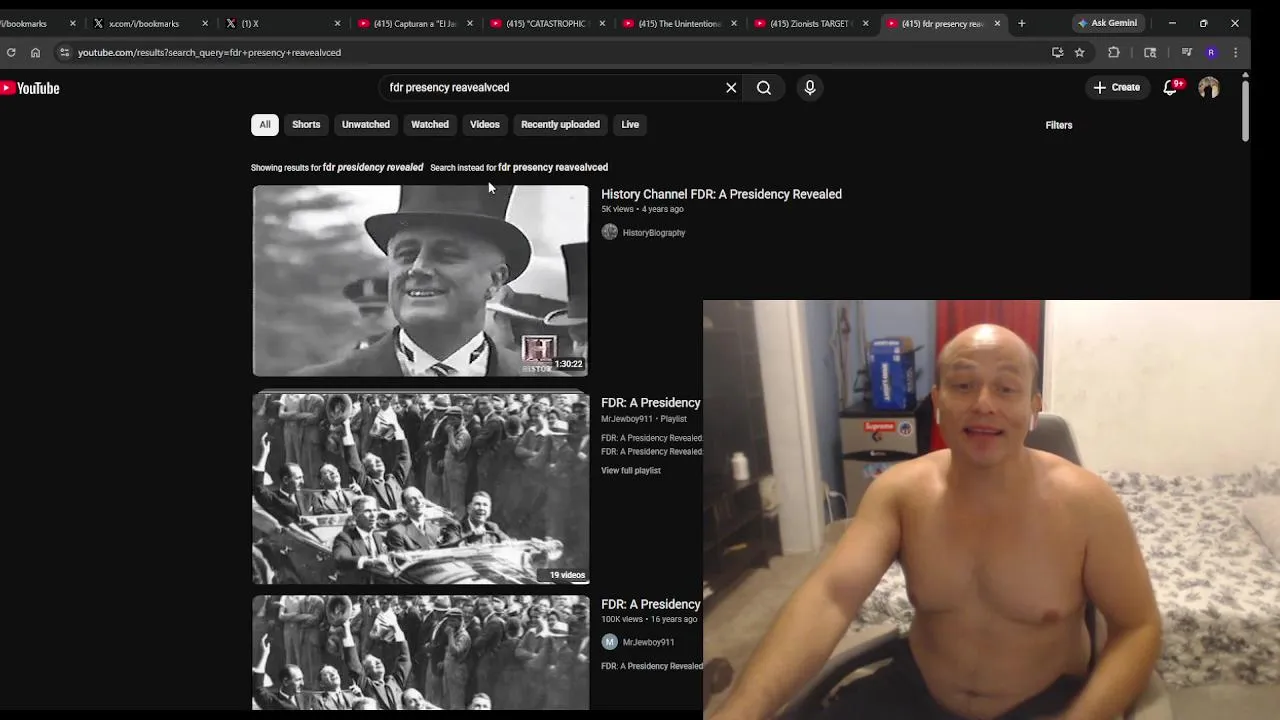Click the YouTube logo home link

(x=30, y=88)
